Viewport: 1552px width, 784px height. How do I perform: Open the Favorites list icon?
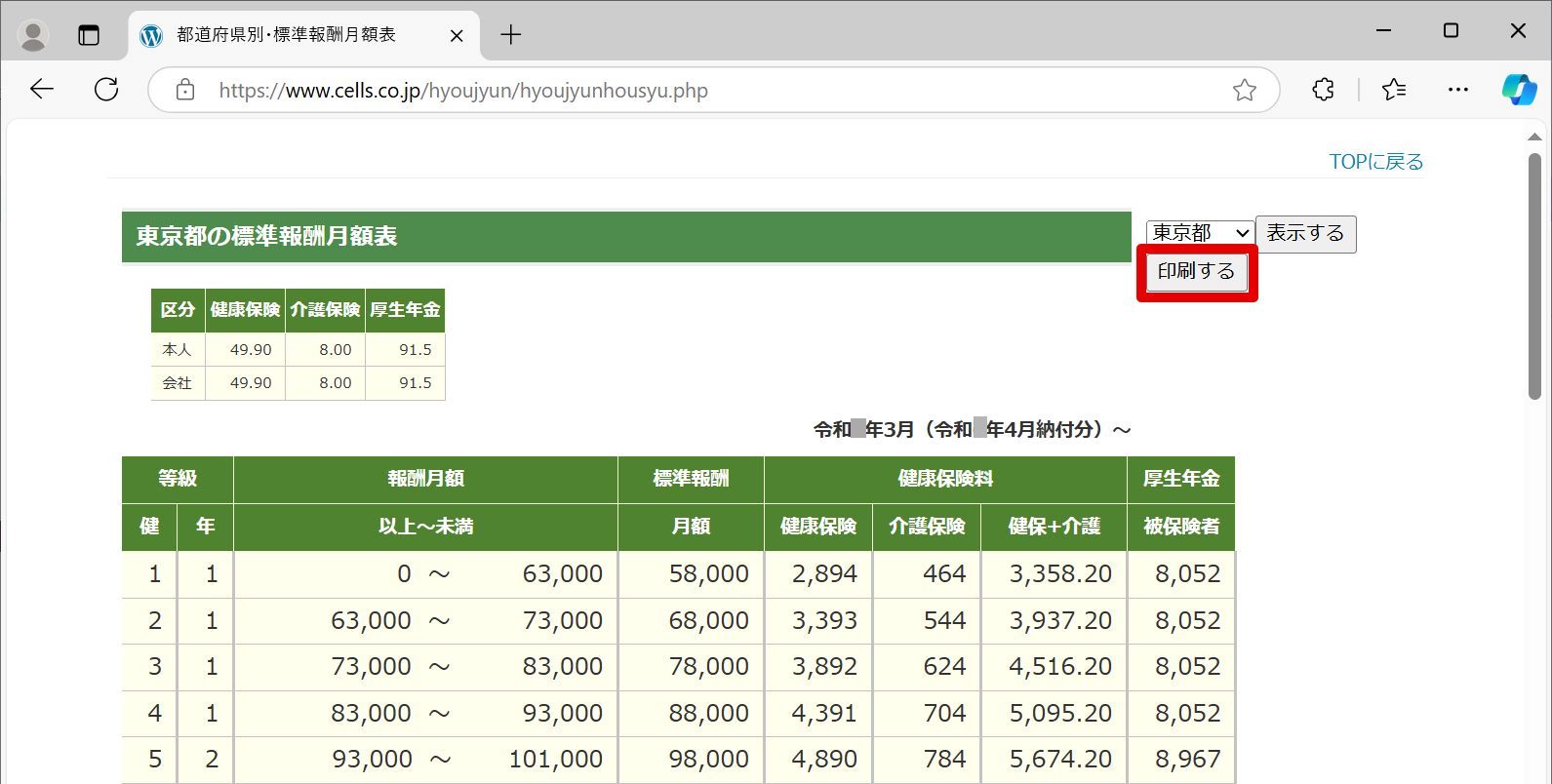point(1394,90)
